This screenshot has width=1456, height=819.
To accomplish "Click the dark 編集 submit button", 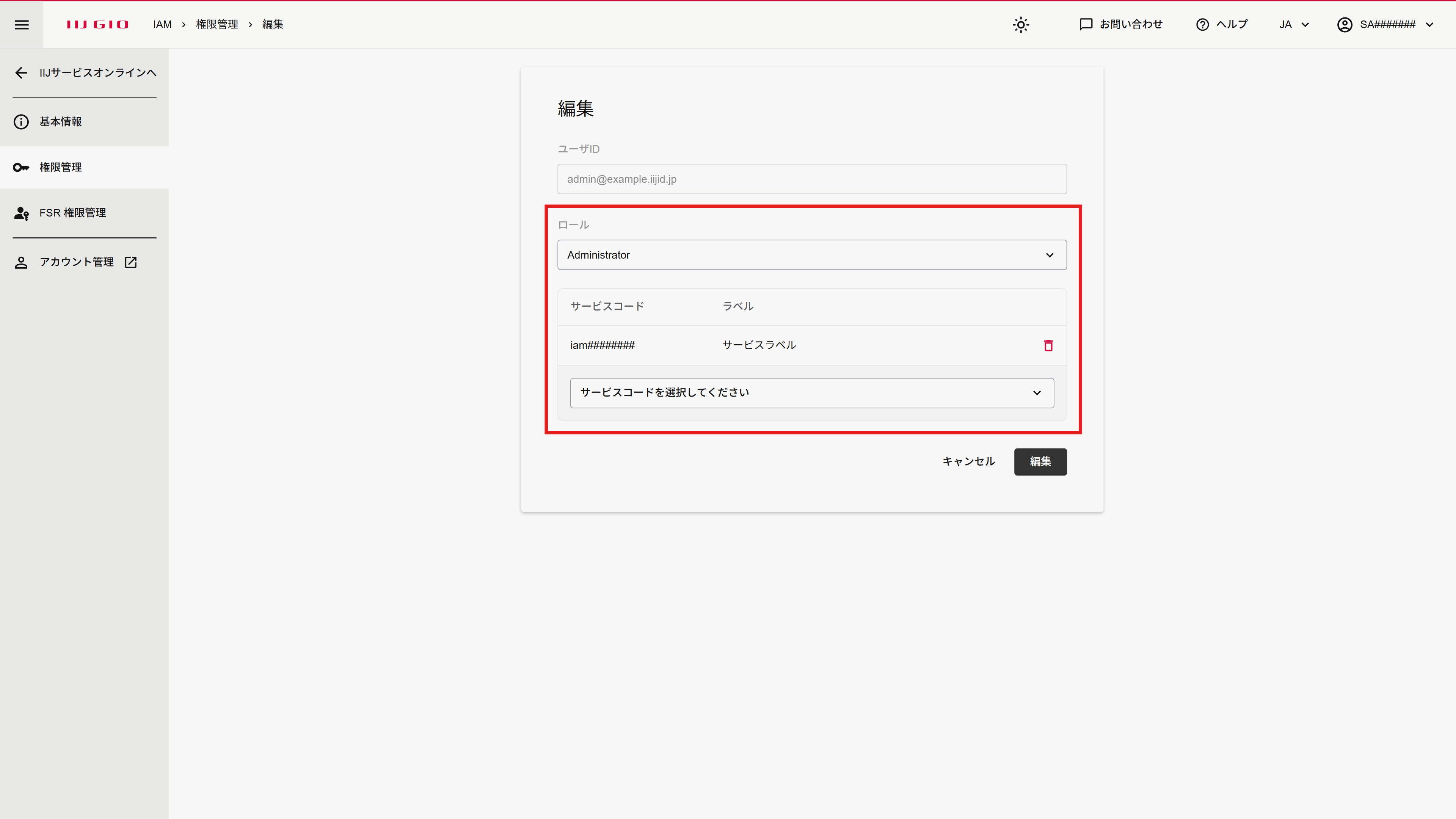I will (1040, 461).
